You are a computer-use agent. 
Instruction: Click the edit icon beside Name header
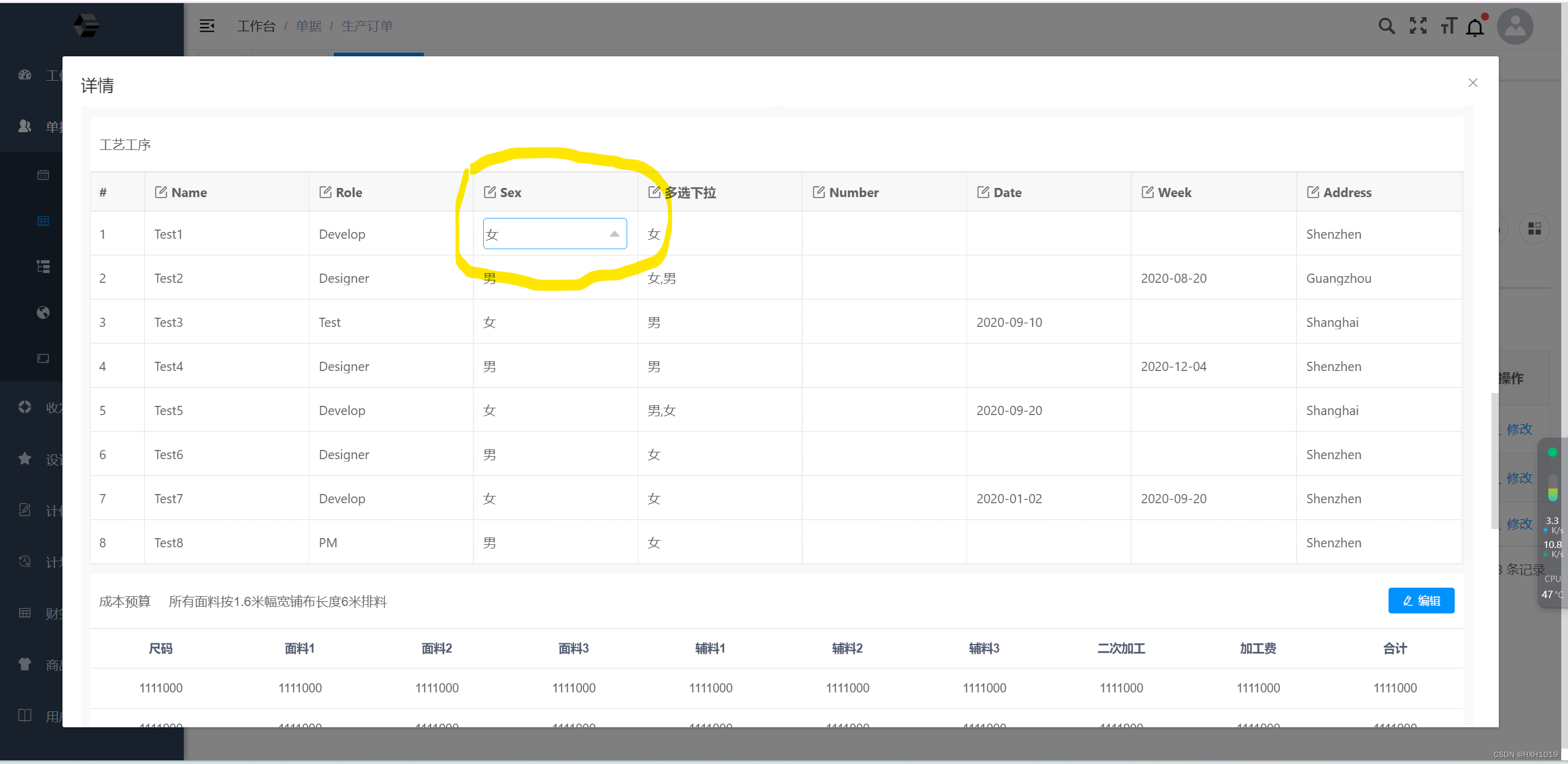click(x=160, y=192)
